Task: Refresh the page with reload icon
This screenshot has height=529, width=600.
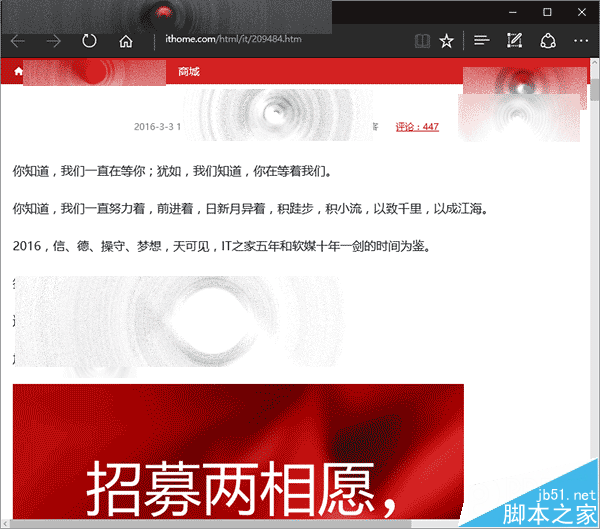Action: (89, 41)
